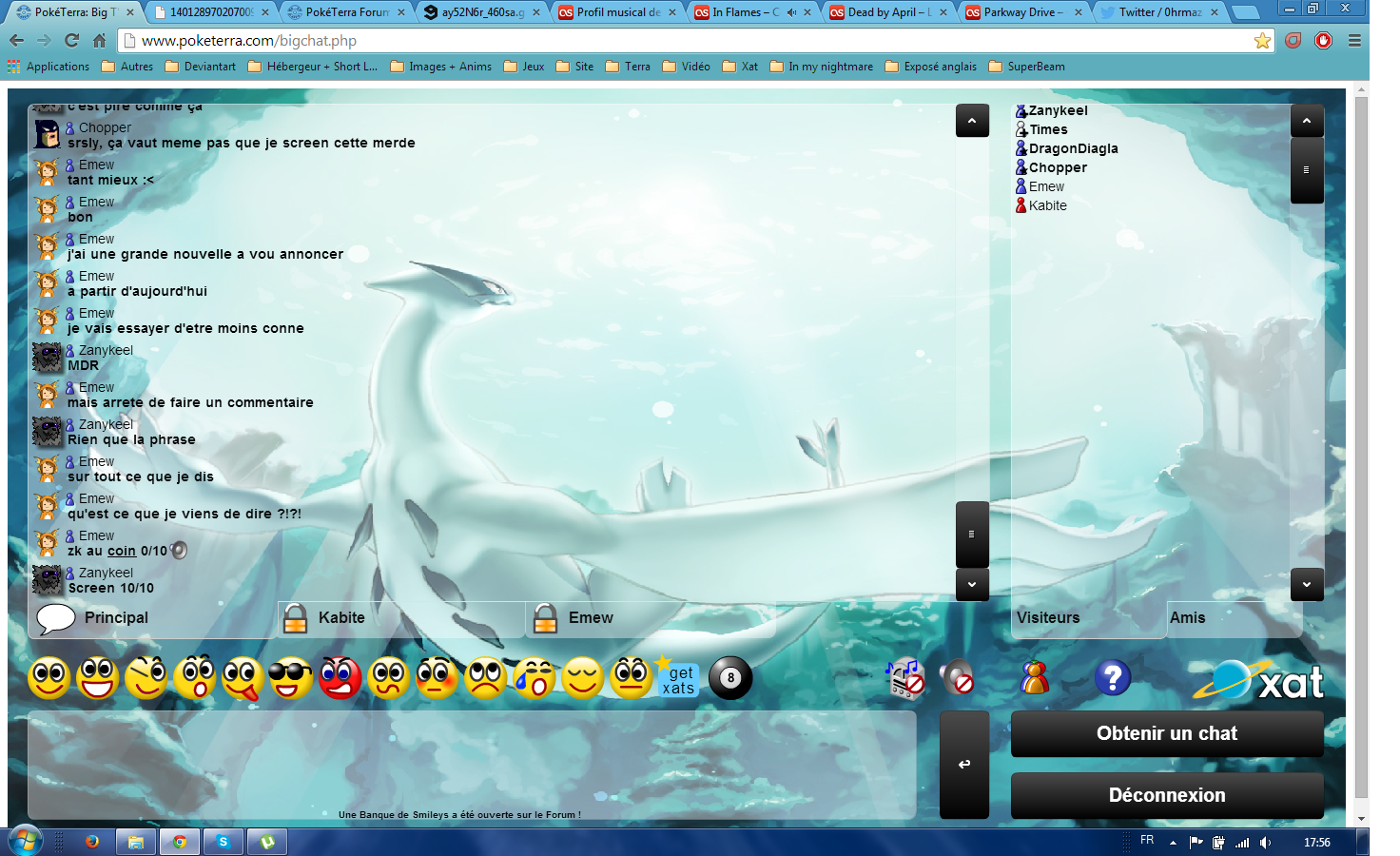
Task: Click the get xats icon
Action: [678, 678]
